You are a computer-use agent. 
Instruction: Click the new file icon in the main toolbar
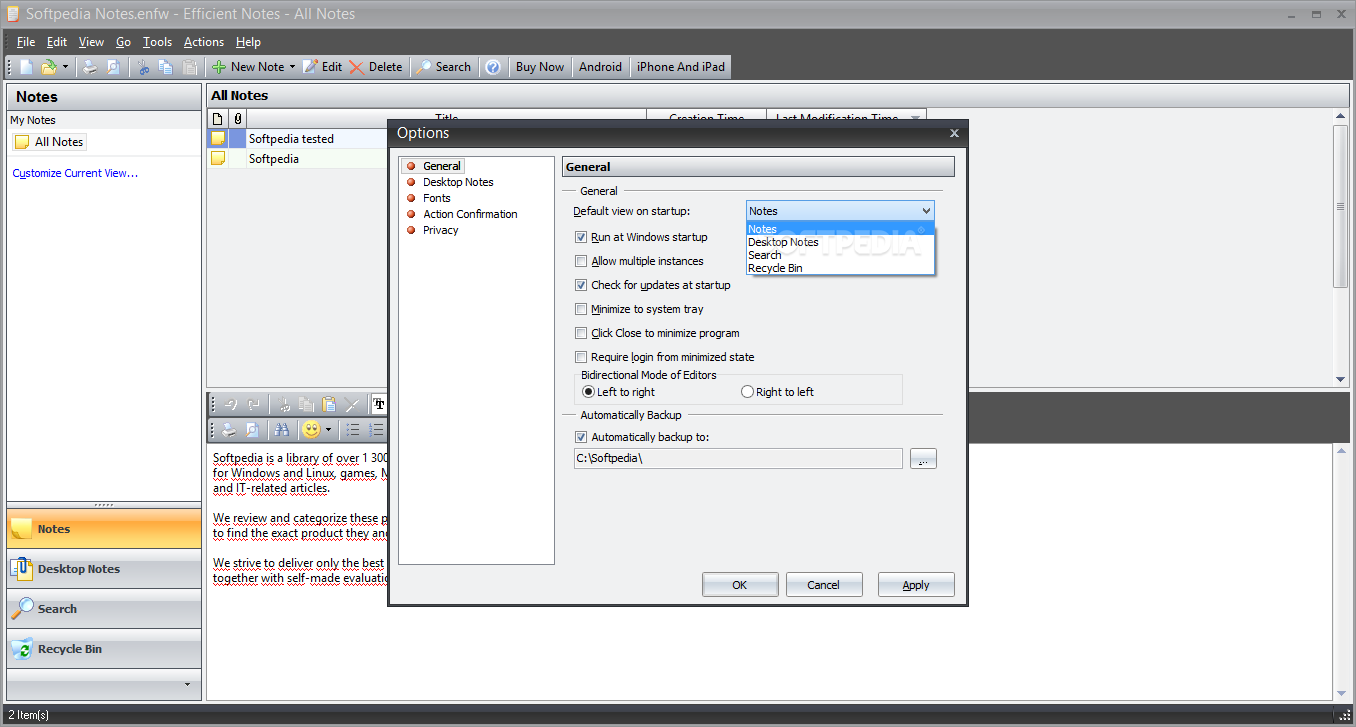[27, 67]
